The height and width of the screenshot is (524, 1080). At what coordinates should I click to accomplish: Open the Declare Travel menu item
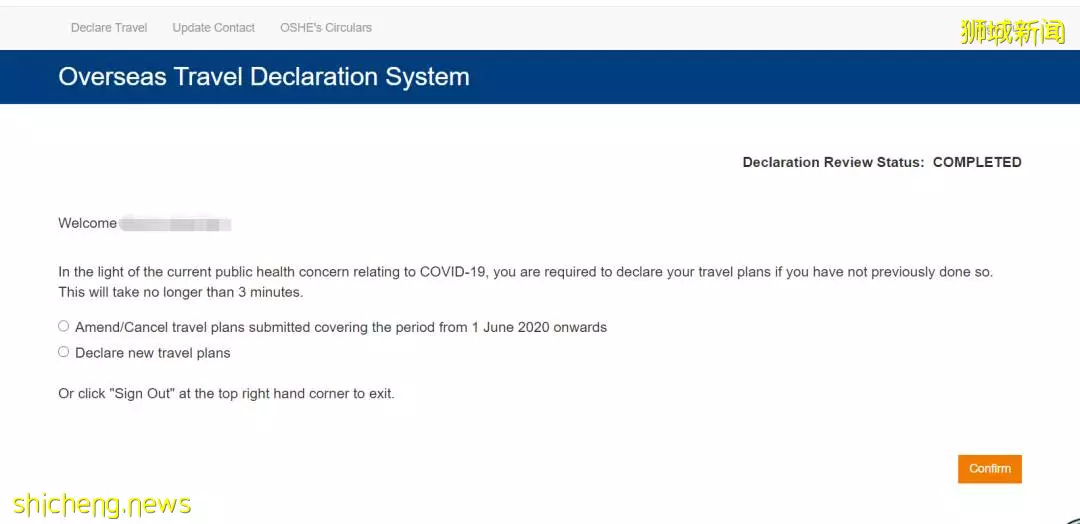click(109, 28)
